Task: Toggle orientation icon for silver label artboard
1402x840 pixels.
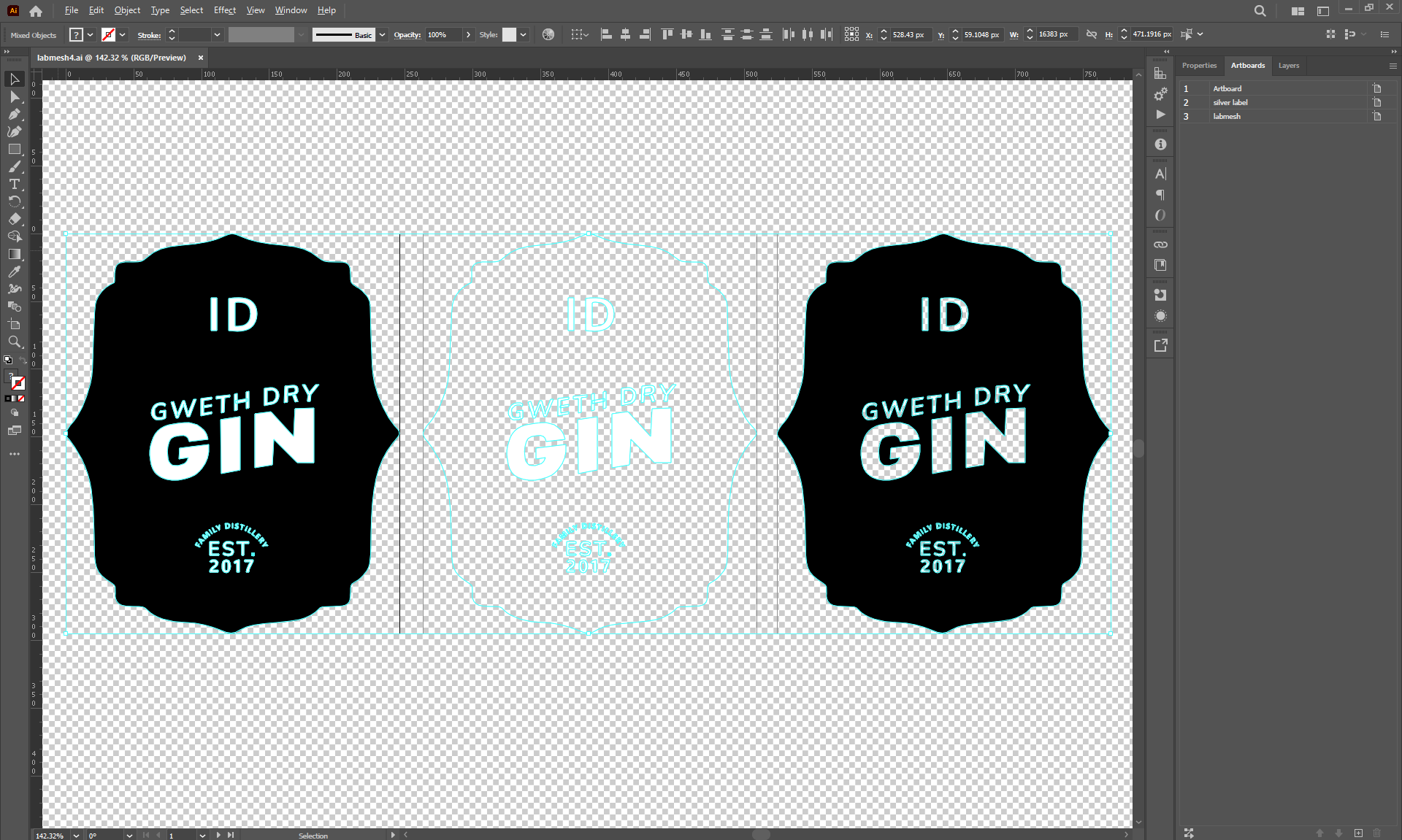Action: coord(1376,102)
